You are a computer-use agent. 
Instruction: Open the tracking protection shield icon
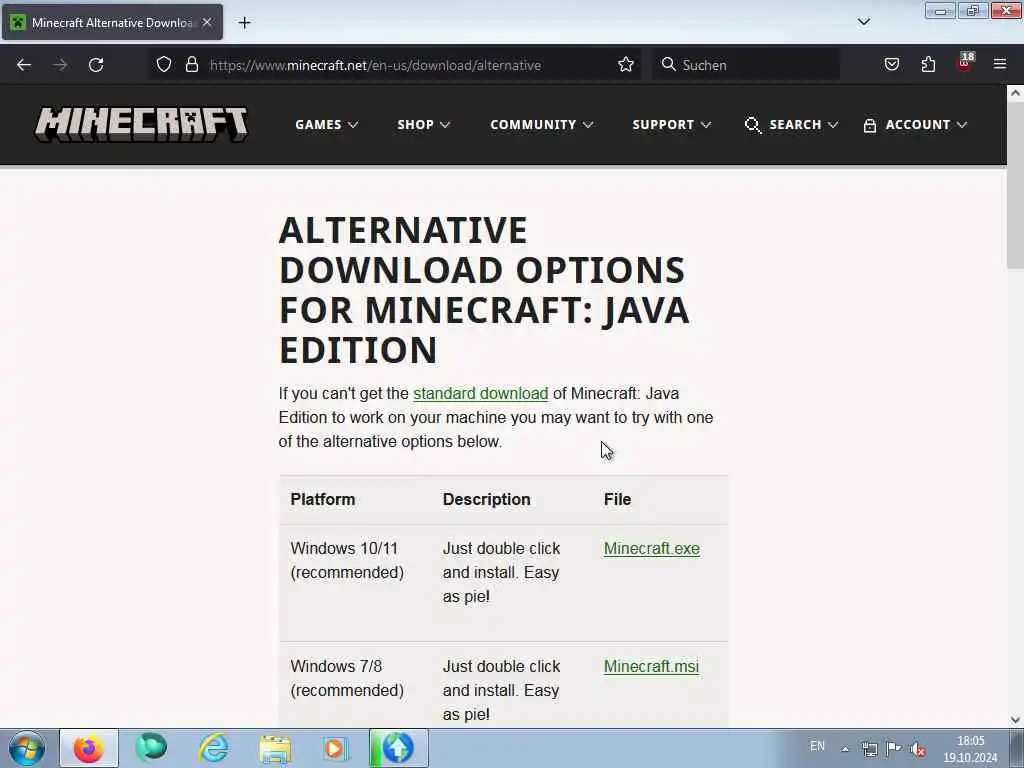coord(164,64)
